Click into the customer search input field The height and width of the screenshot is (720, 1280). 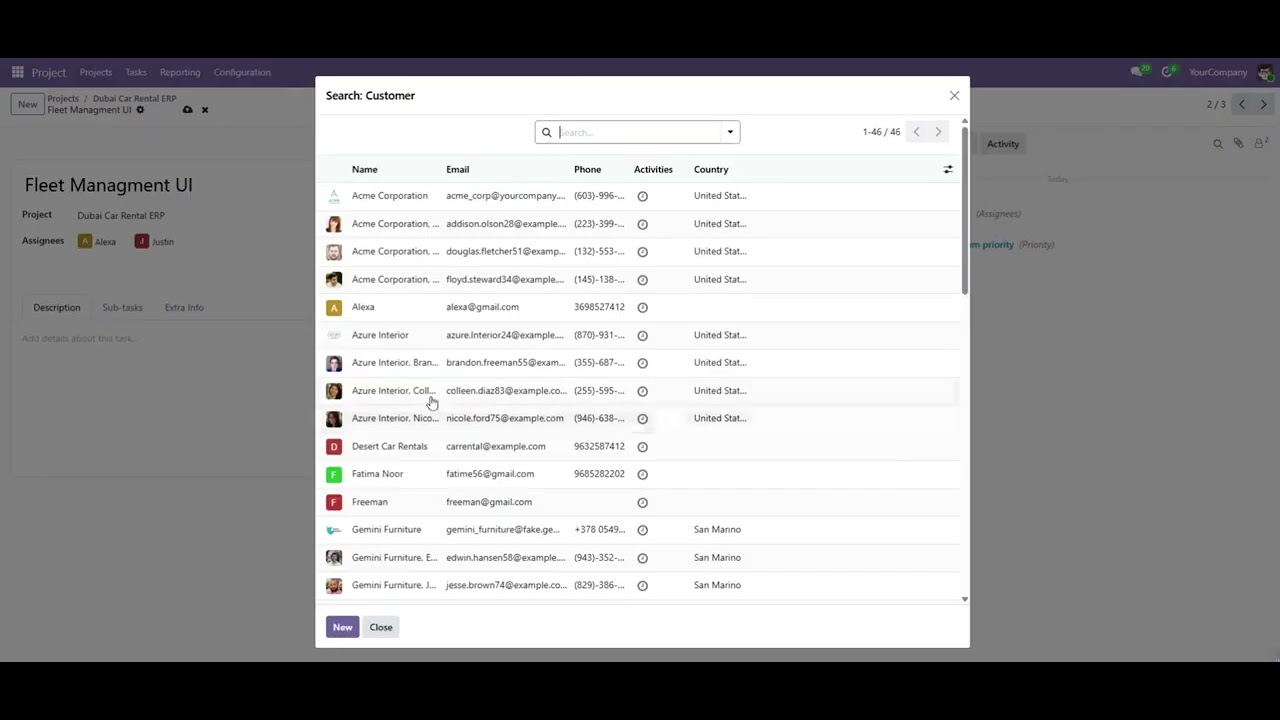[638, 132]
